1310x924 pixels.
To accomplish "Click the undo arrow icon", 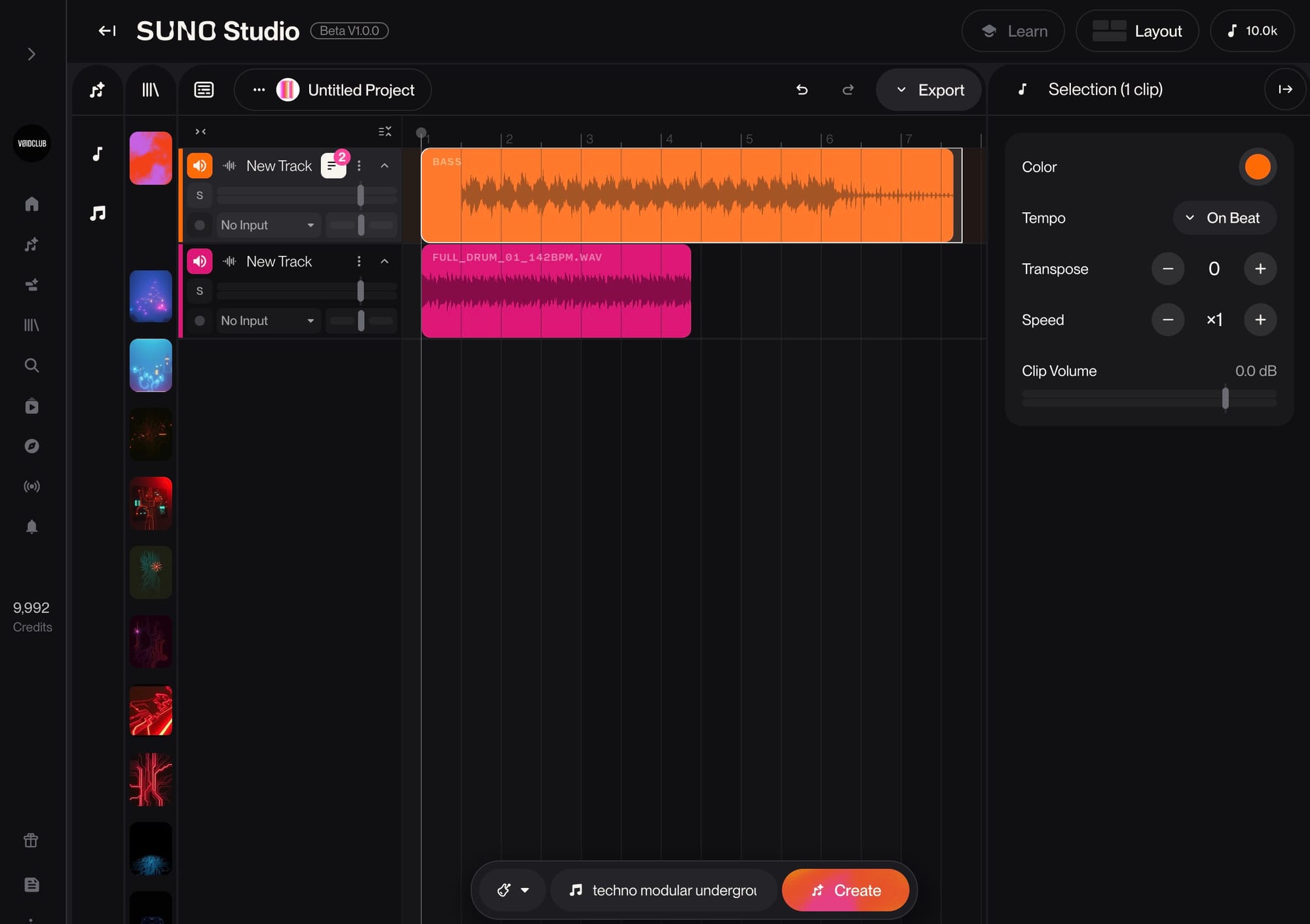I will tap(802, 90).
